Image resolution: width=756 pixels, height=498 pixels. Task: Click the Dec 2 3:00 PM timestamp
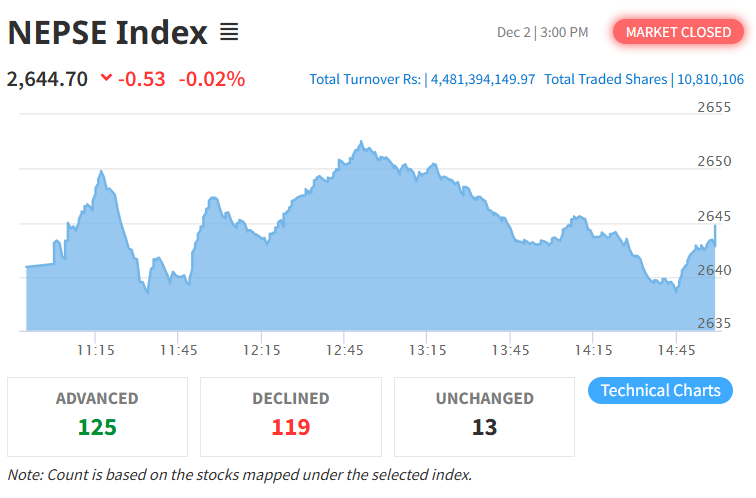pos(542,33)
